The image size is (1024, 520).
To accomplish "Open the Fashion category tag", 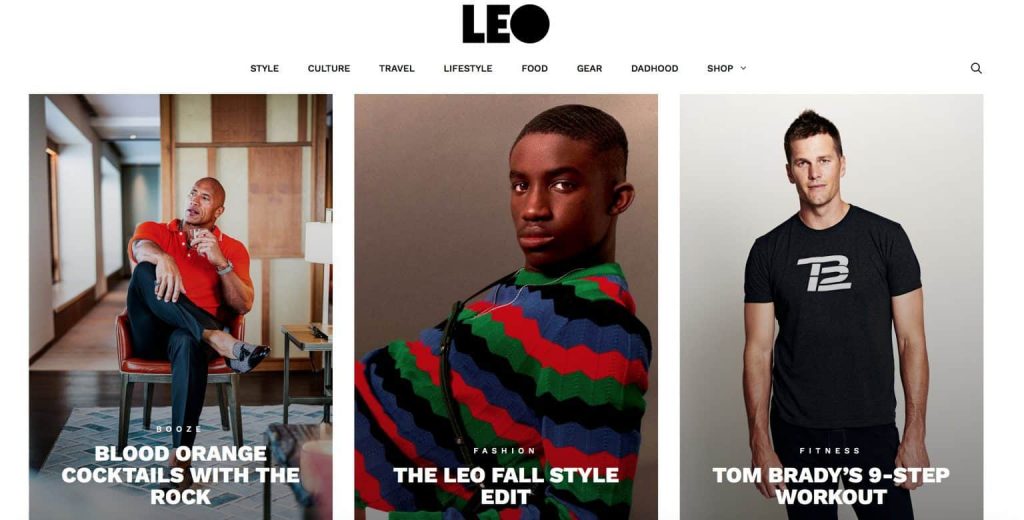I will 505,451.
